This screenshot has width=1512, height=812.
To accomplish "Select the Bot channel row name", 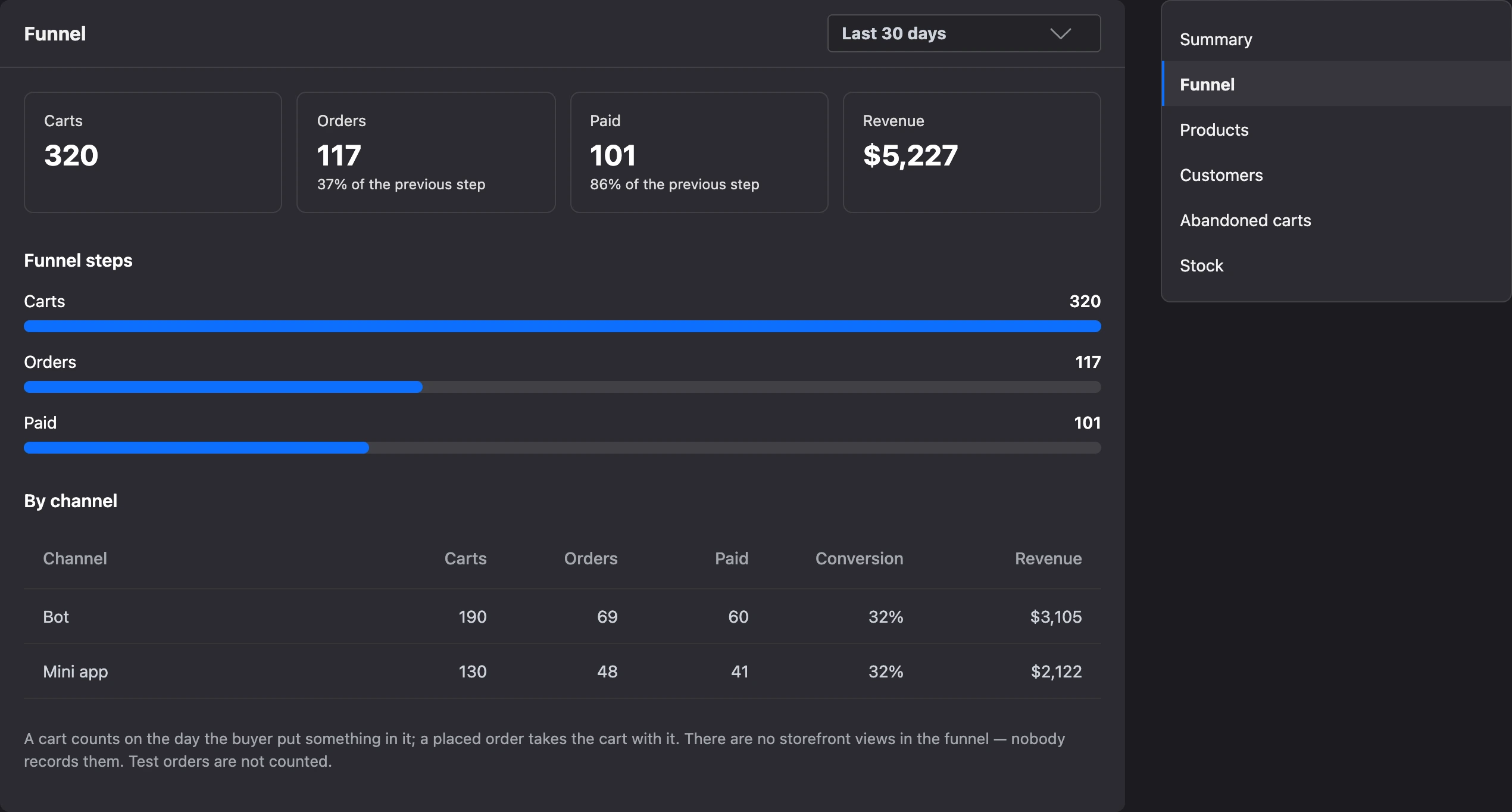I will [x=56, y=617].
